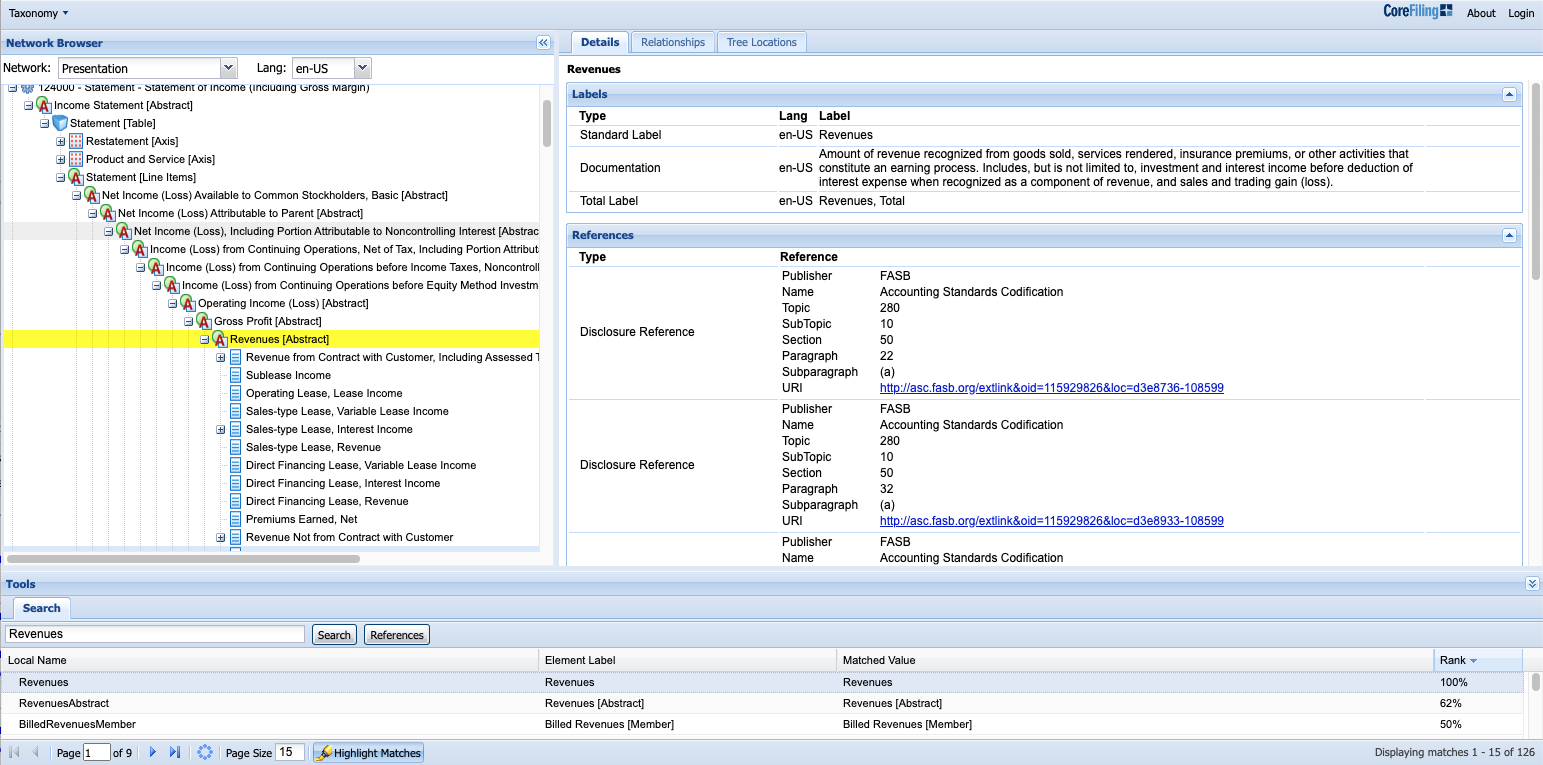Open the Taxonomy menu
The width and height of the screenshot is (1543, 765).
[33, 13]
